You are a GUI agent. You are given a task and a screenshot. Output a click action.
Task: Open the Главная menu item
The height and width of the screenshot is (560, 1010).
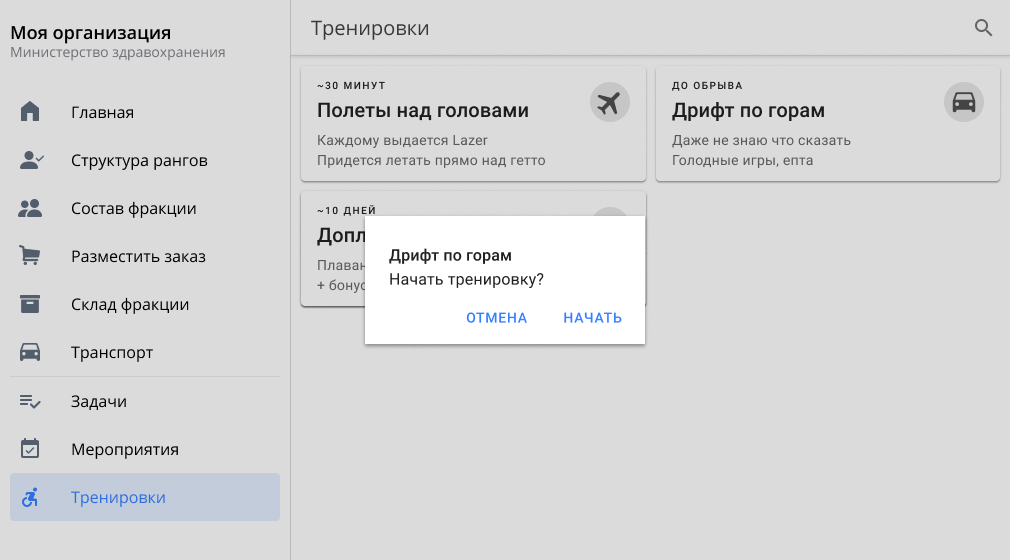pyautogui.click(x=102, y=112)
